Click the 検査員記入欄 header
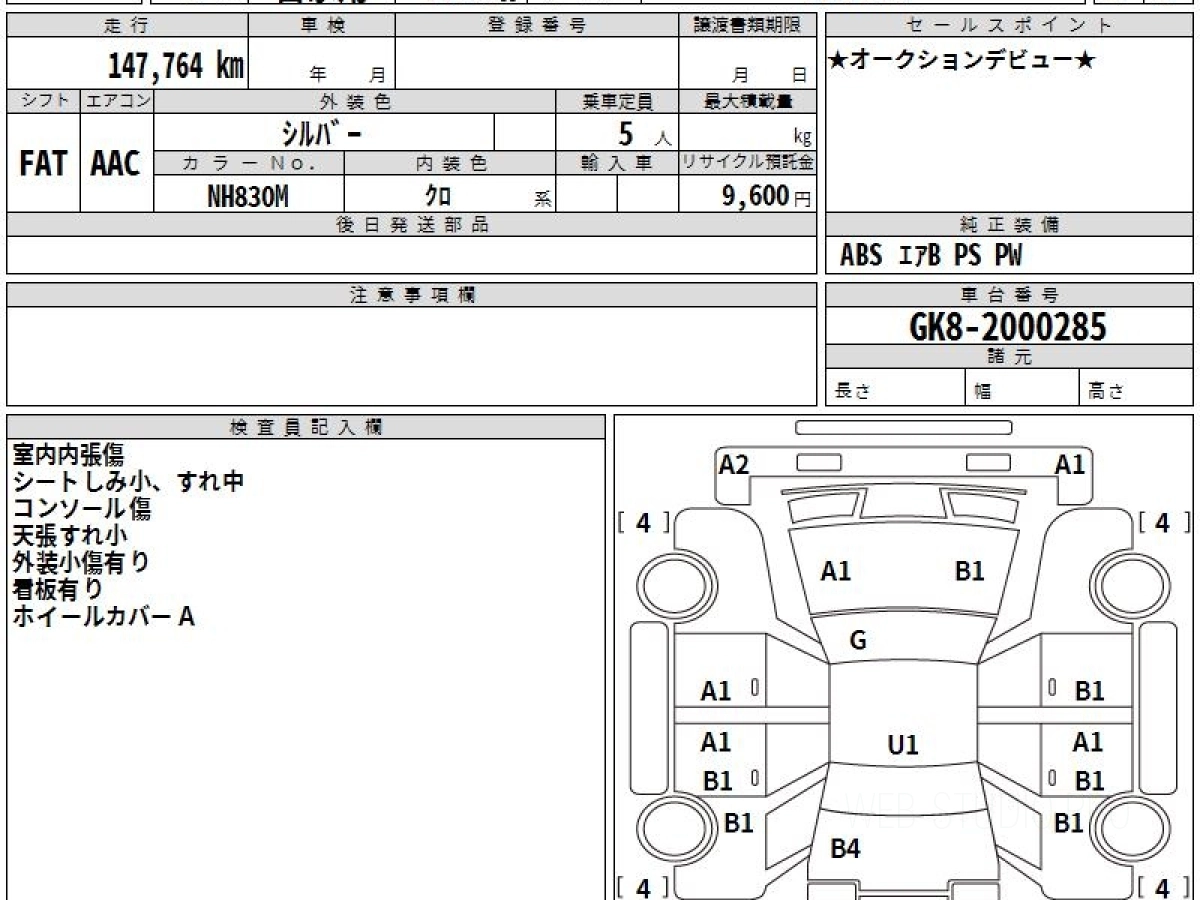Image resolution: width=1200 pixels, height=900 pixels. [306, 426]
